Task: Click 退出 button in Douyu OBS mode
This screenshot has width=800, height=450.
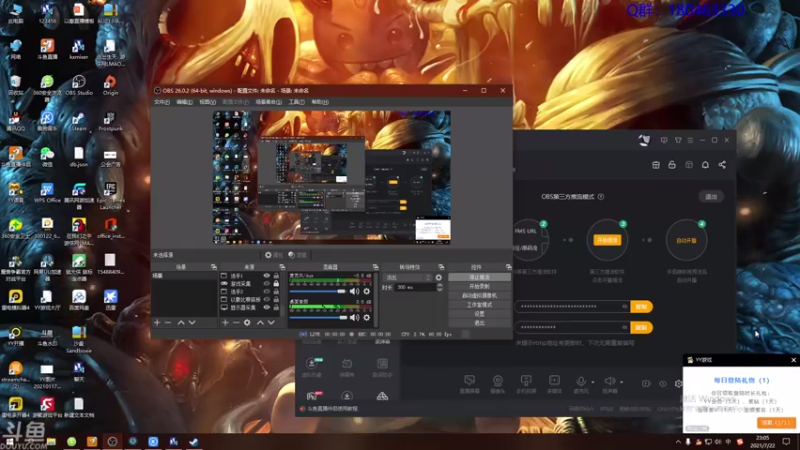Action: pos(711,196)
